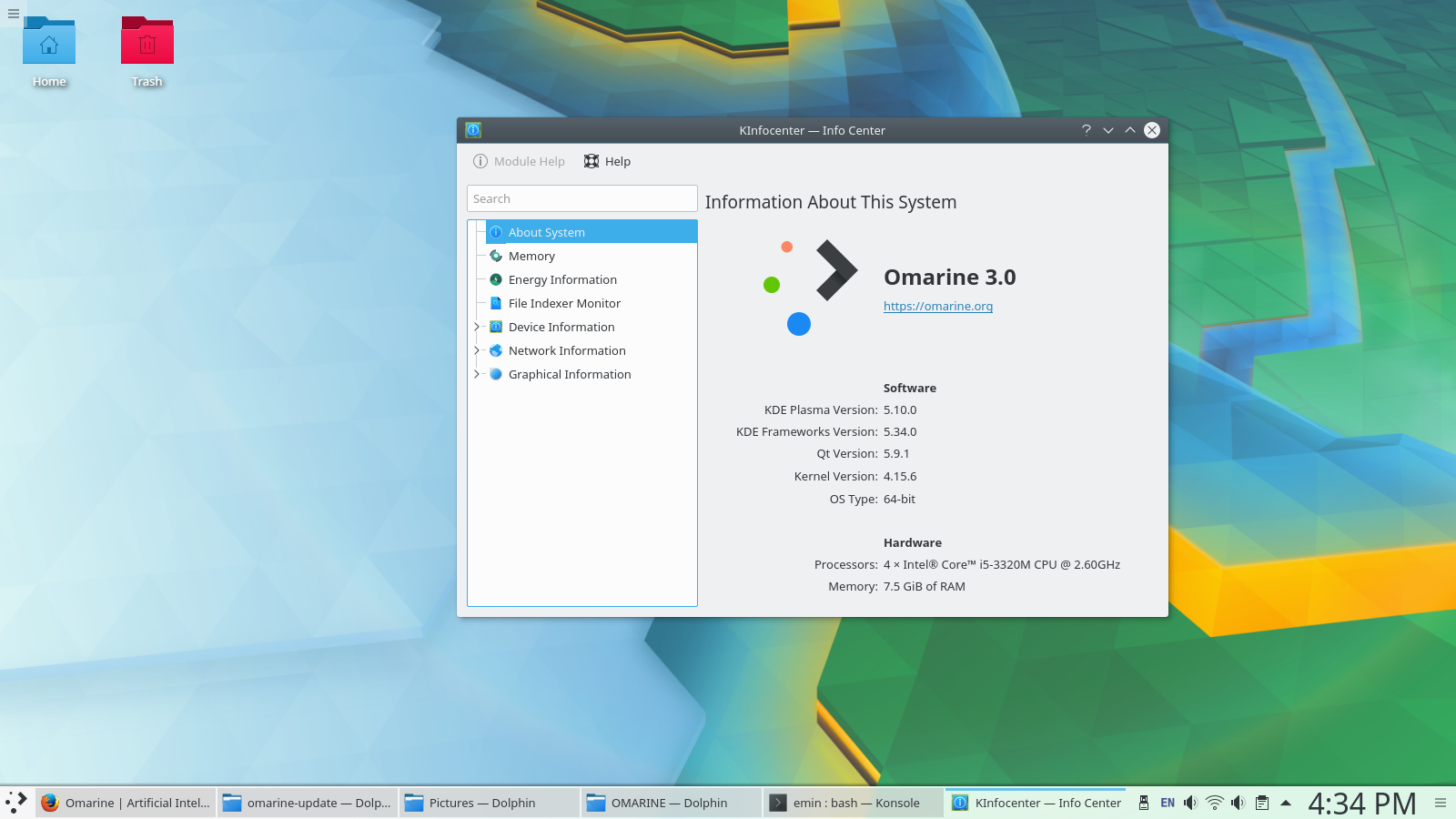
Task: Click the Energy Information icon
Action: (x=496, y=279)
